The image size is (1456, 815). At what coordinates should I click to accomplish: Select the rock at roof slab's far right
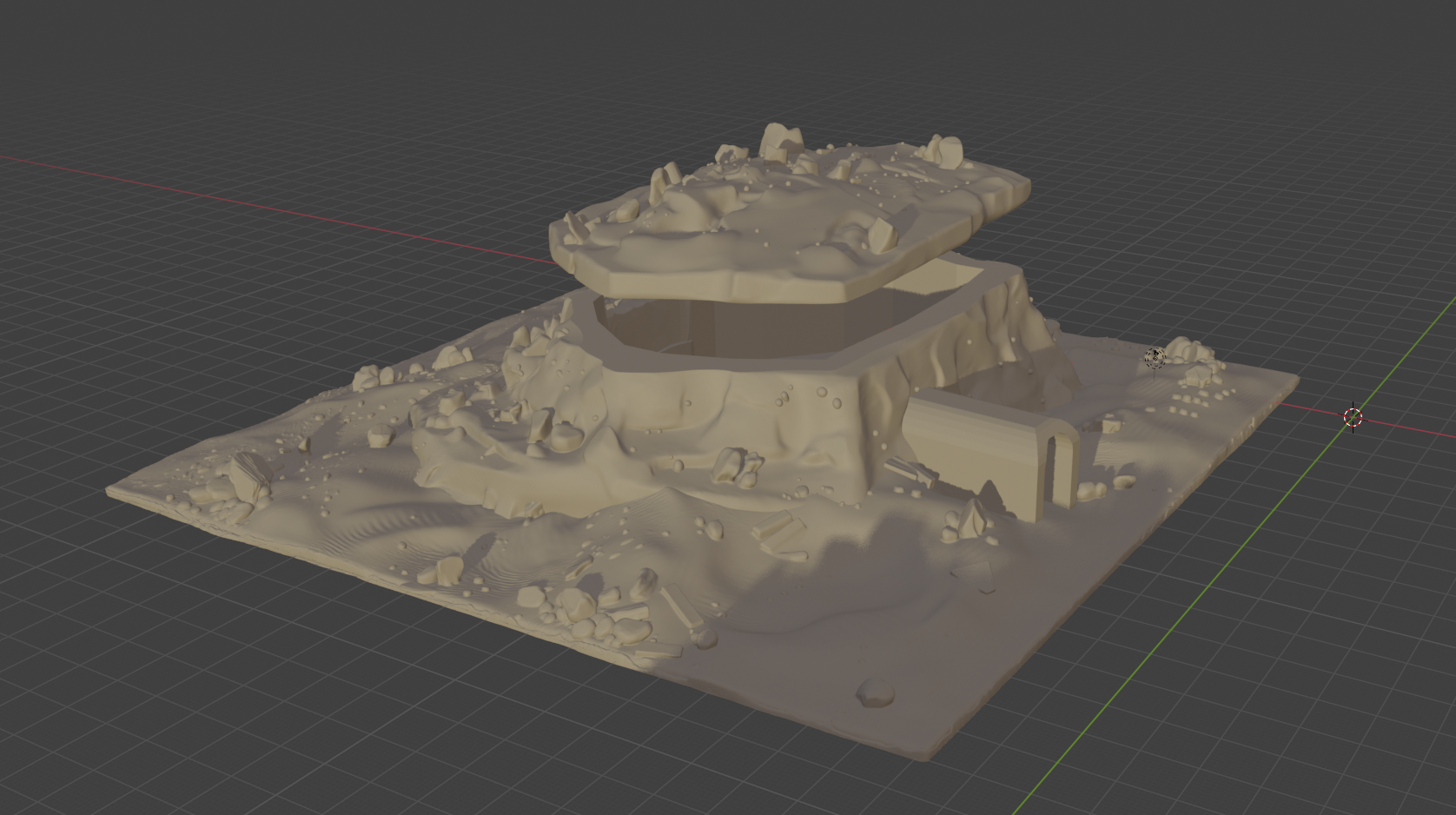[945, 151]
